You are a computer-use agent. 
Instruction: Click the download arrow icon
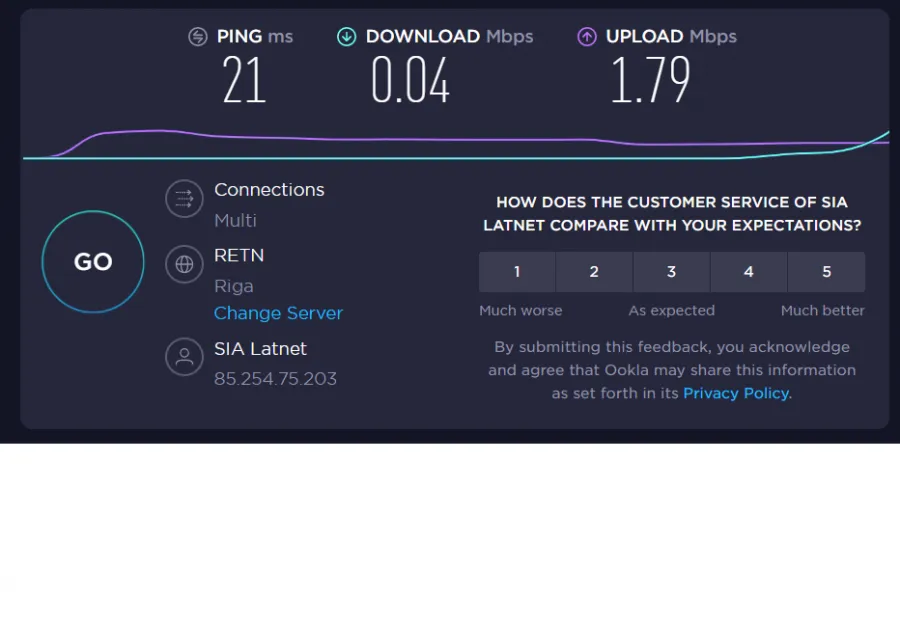click(x=347, y=37)
